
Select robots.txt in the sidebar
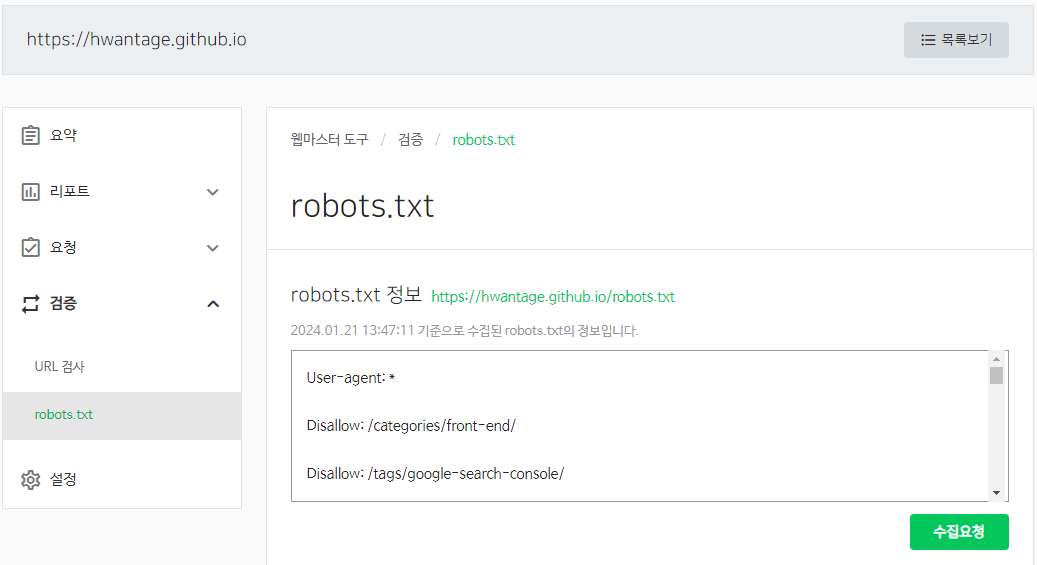point(64,414)
